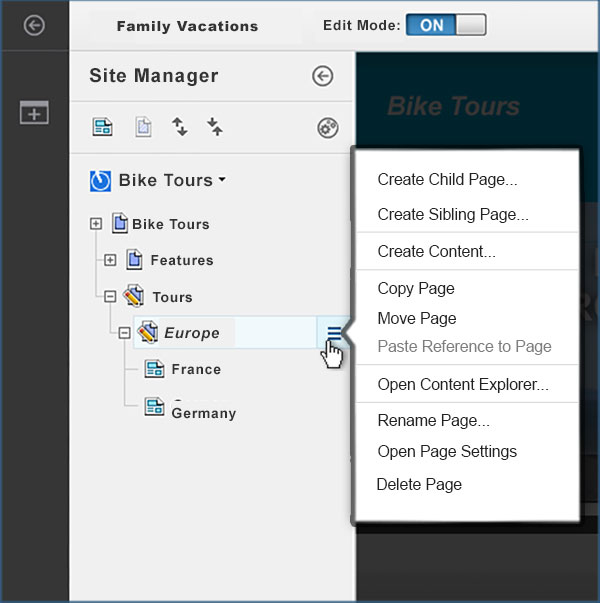Open the palette settings icon

327,127
